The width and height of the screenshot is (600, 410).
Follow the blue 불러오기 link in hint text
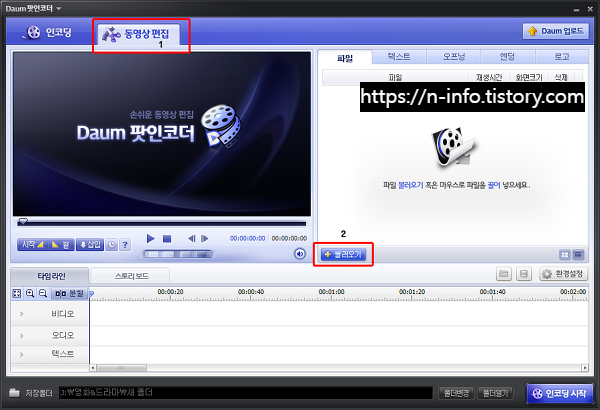tap(411, 185)
